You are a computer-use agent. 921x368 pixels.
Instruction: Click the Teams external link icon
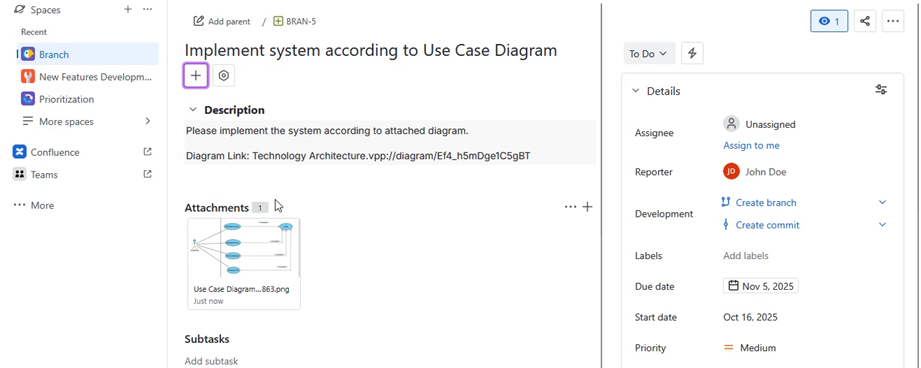[x=147, y=174]
